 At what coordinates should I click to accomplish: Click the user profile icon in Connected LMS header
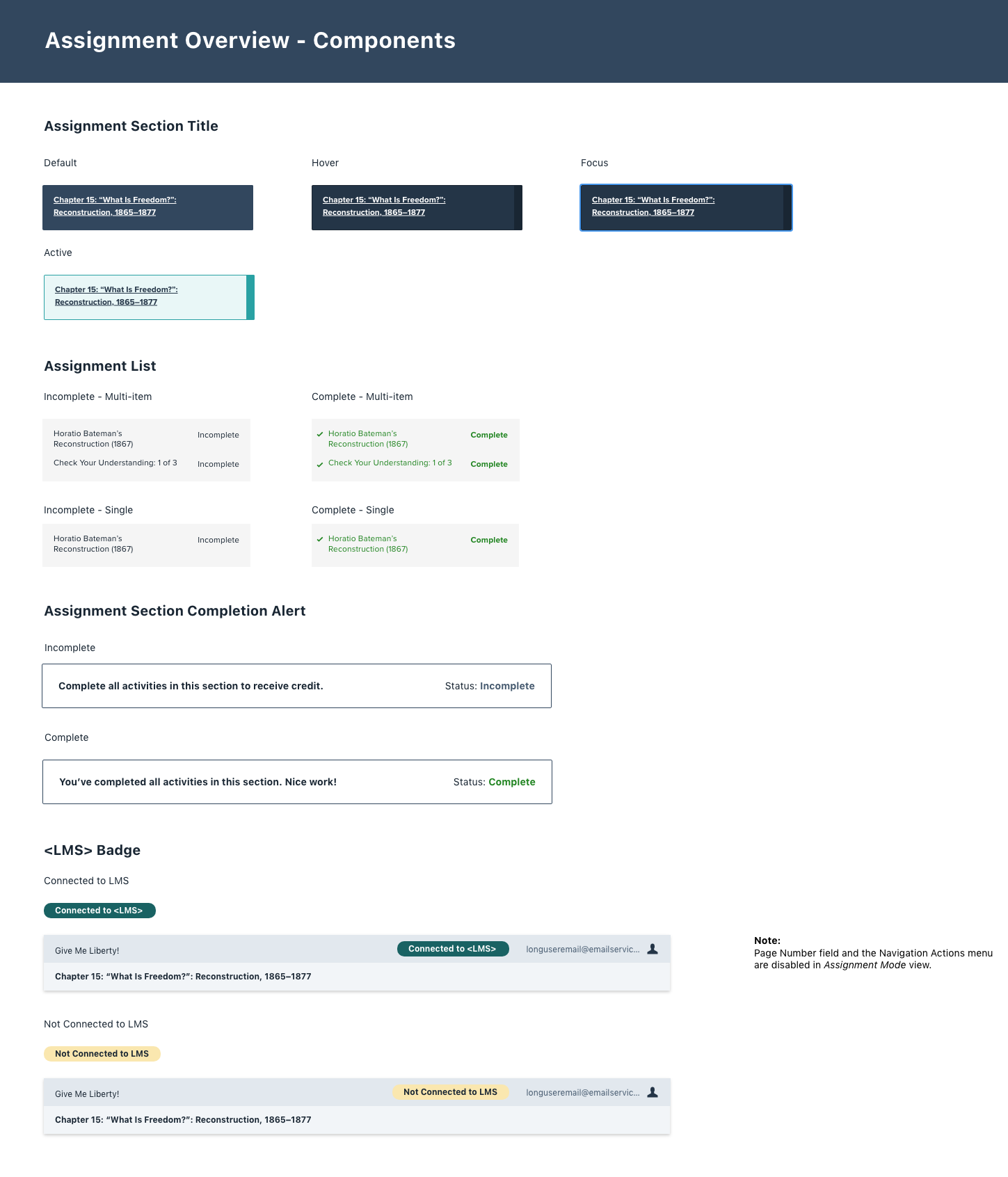pyautogui.click(x=653, y=949)
